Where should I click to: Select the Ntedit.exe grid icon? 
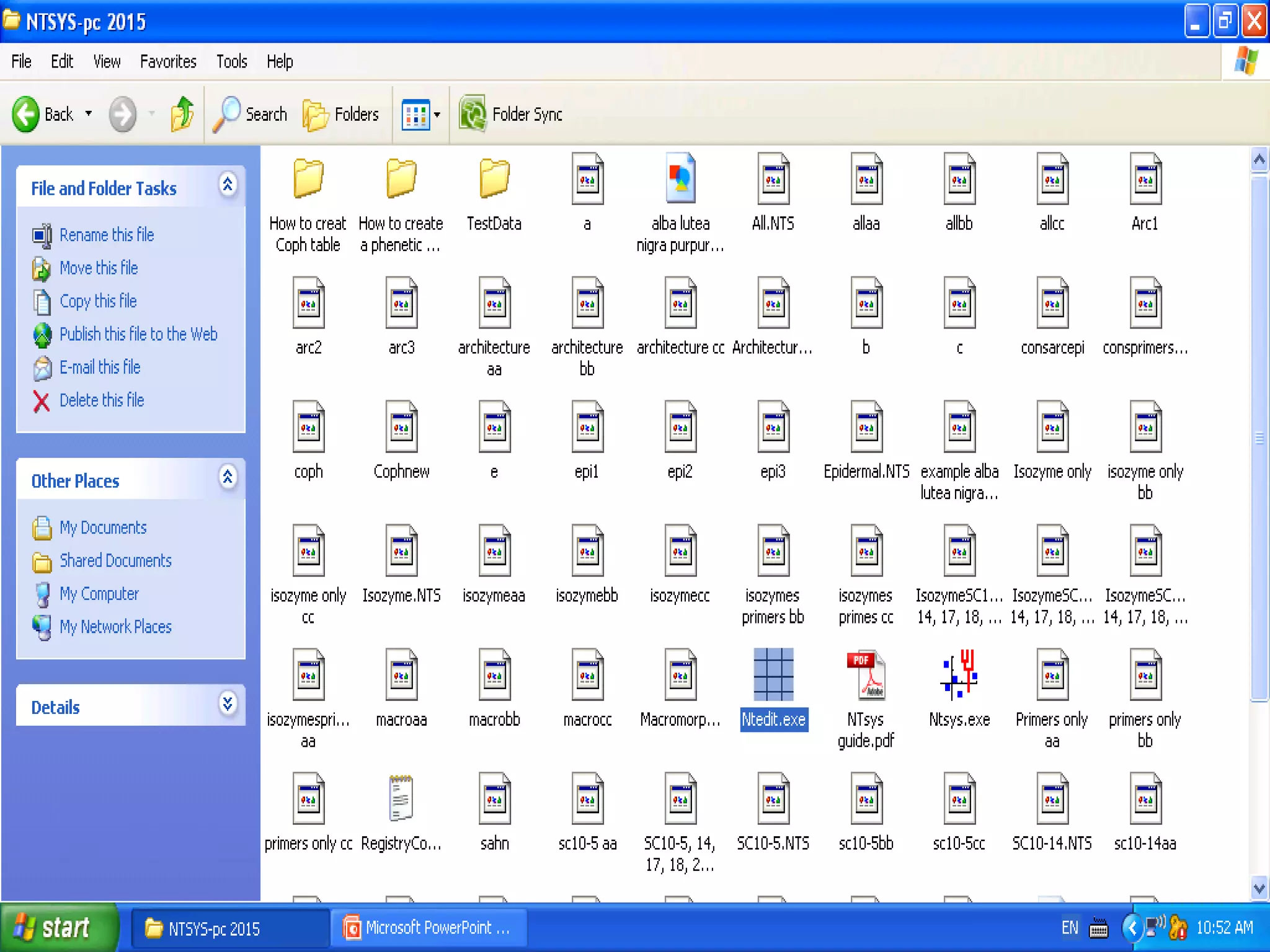(773, 674)
